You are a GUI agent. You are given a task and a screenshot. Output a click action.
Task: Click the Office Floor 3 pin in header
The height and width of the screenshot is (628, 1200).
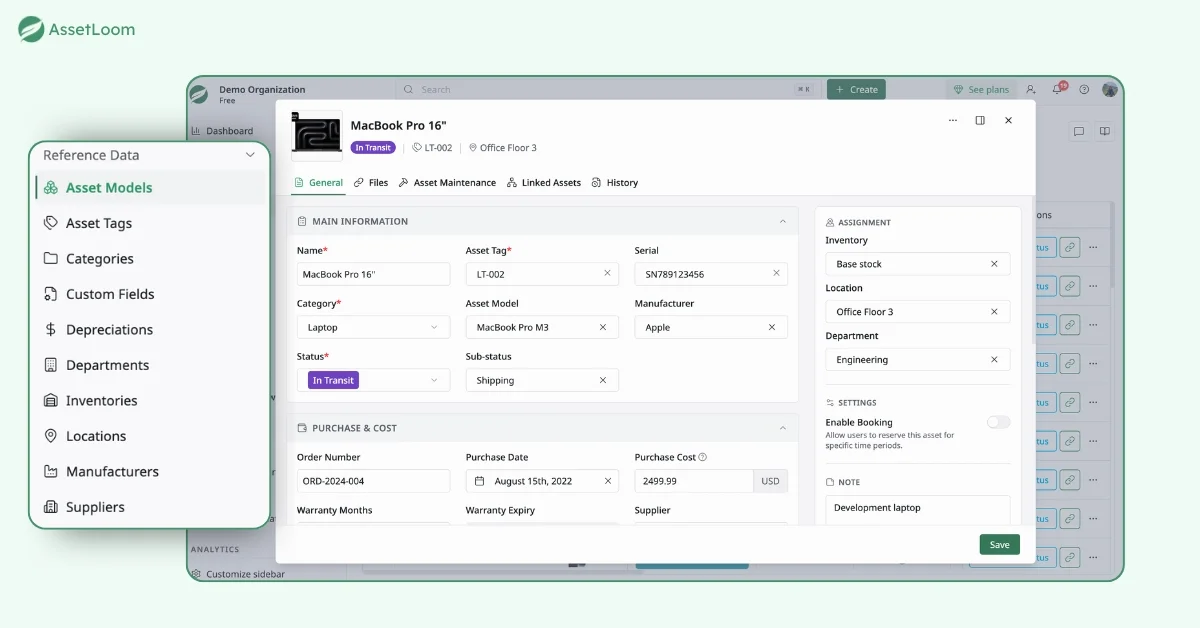(502, 148)
